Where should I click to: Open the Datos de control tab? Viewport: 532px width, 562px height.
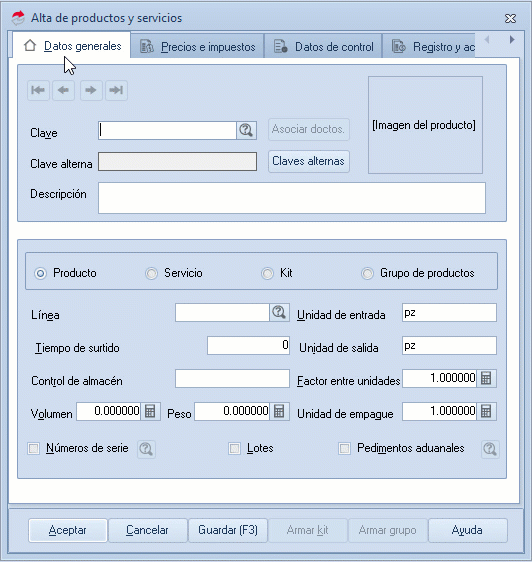[323, 47]
